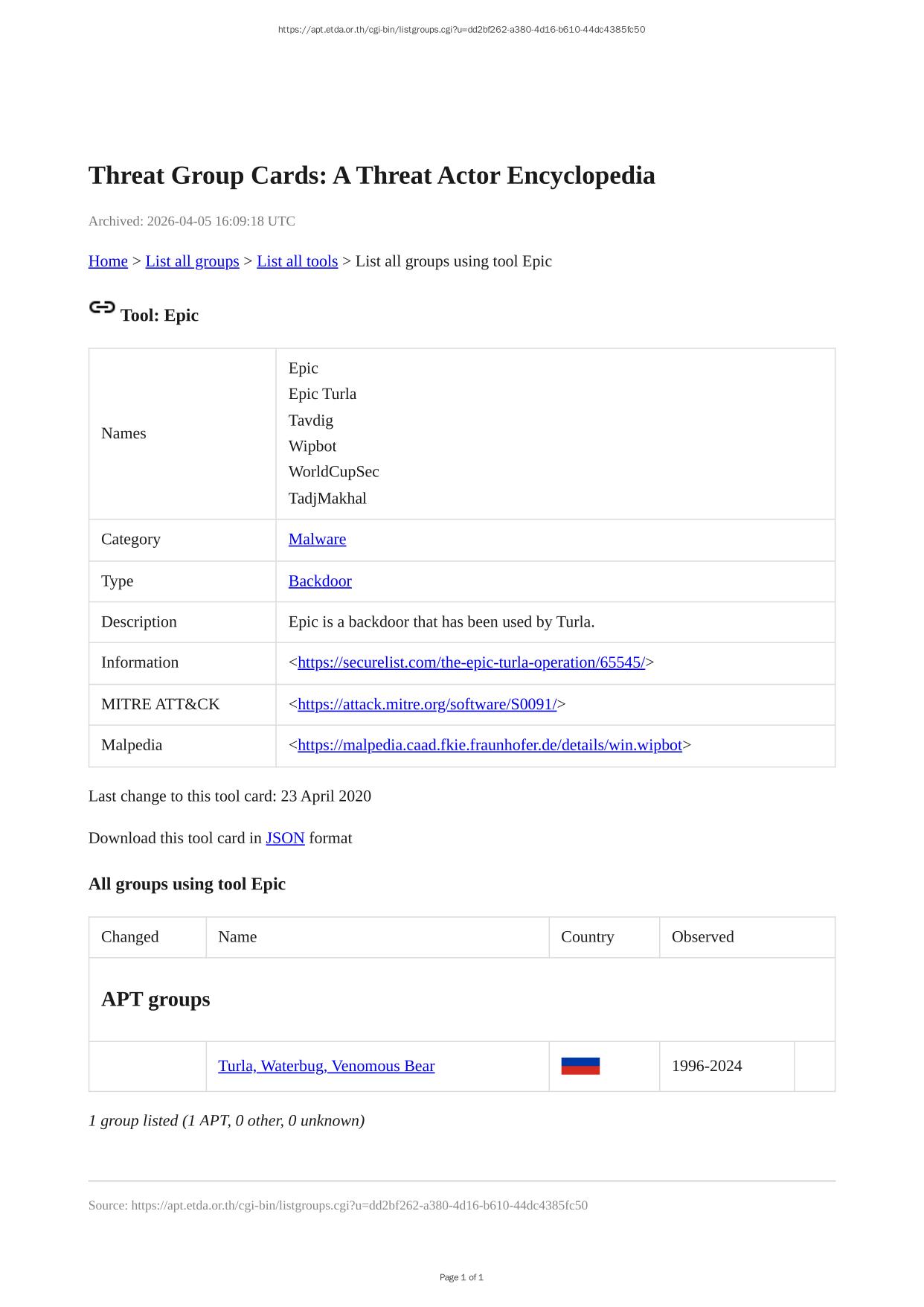Click the Source URL in the footer
Screen dimensions: 924x1307
tap(359, 1205)
